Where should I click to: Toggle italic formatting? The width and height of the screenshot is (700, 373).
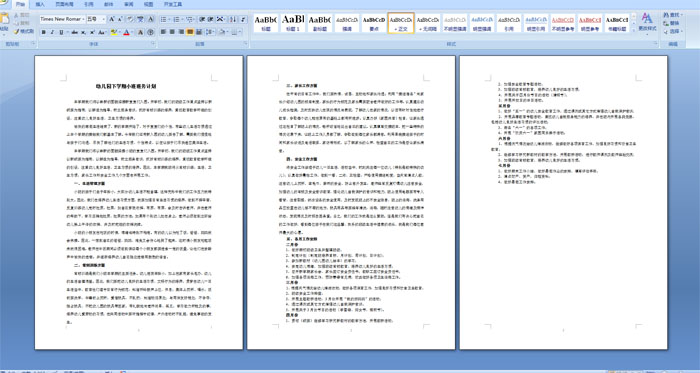click(x=52, y=32)
